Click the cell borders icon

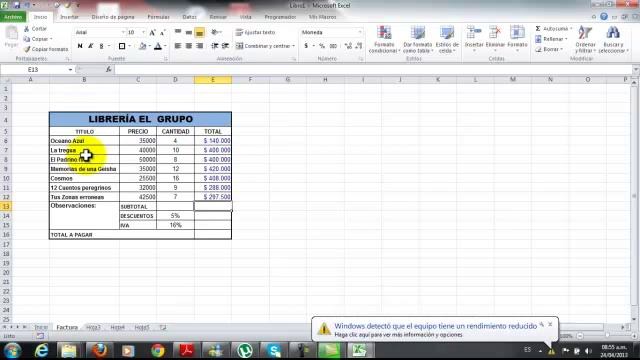[x=122, y=46]
